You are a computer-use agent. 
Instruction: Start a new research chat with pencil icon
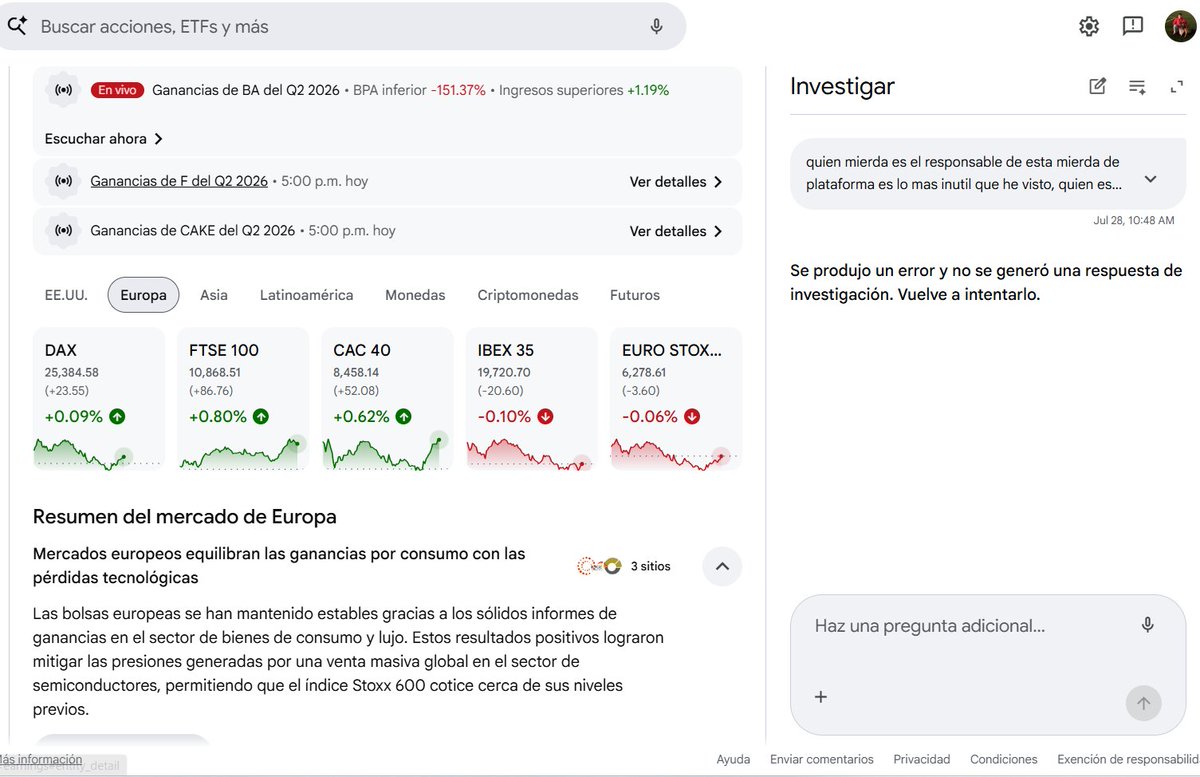[x=1097, y=86]
